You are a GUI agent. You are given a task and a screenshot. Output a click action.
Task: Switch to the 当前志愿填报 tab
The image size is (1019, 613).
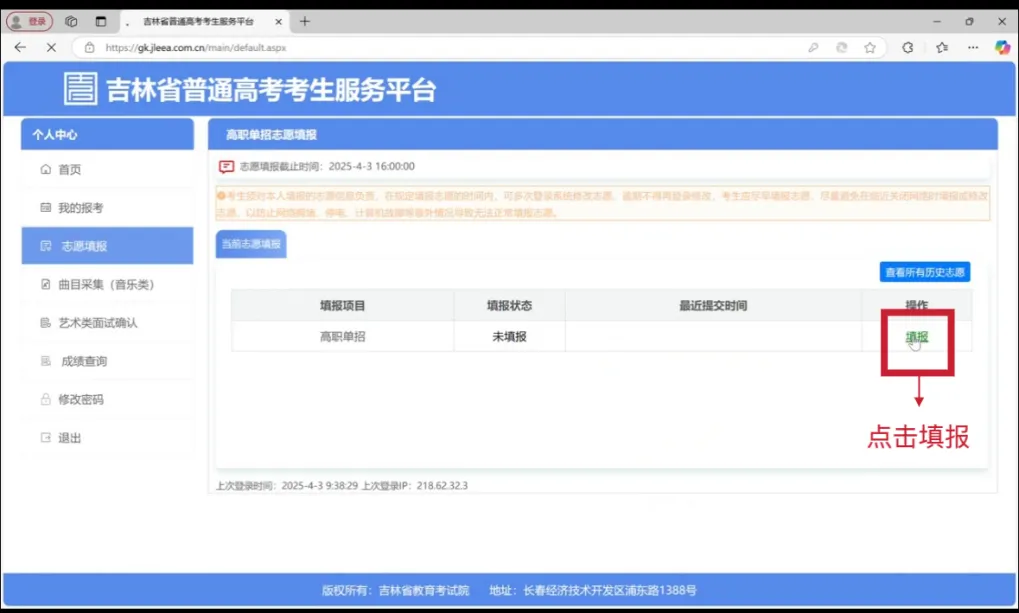pos(251,244)
